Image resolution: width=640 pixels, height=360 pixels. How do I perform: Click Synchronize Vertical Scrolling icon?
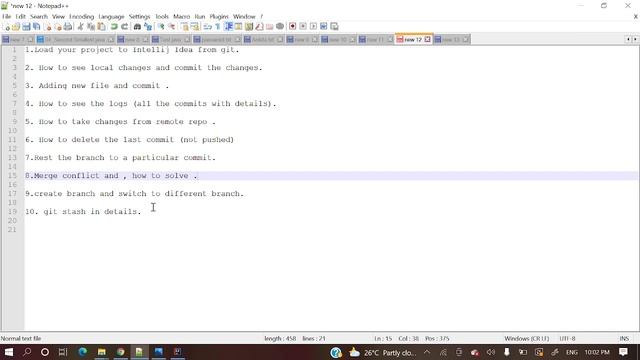184,27
